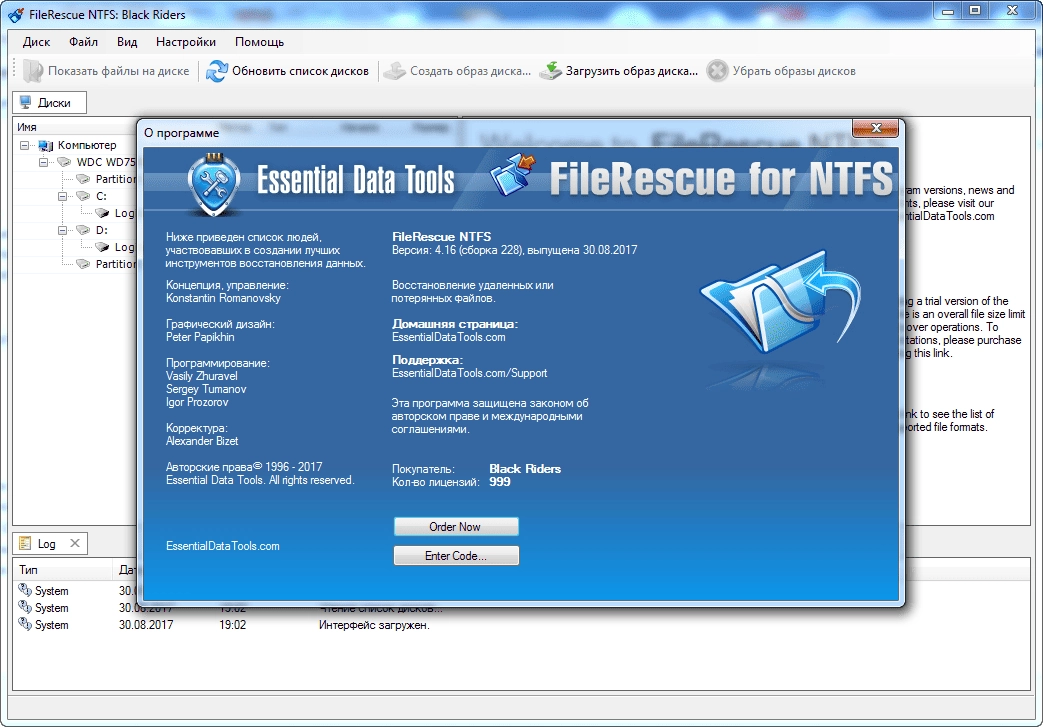1043x727 pixels.
Task: Select the Диски tab
Action: tap(50, 102)
